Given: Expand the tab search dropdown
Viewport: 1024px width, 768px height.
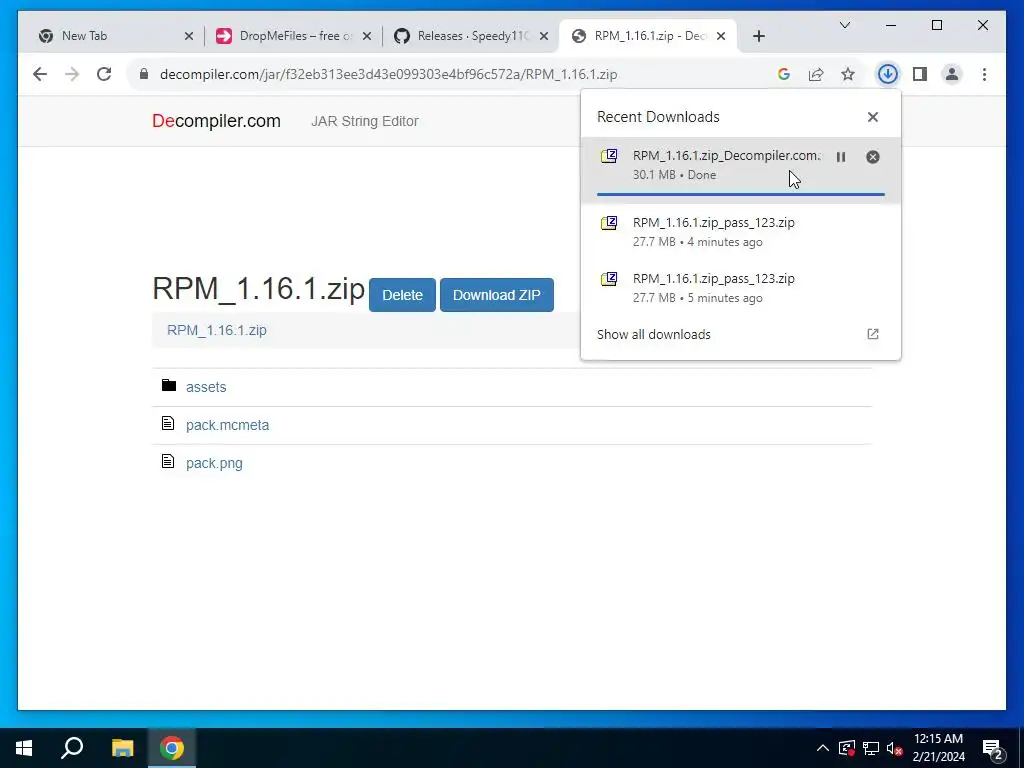Looking at the screenshot, I should click(x=844, y=25).
